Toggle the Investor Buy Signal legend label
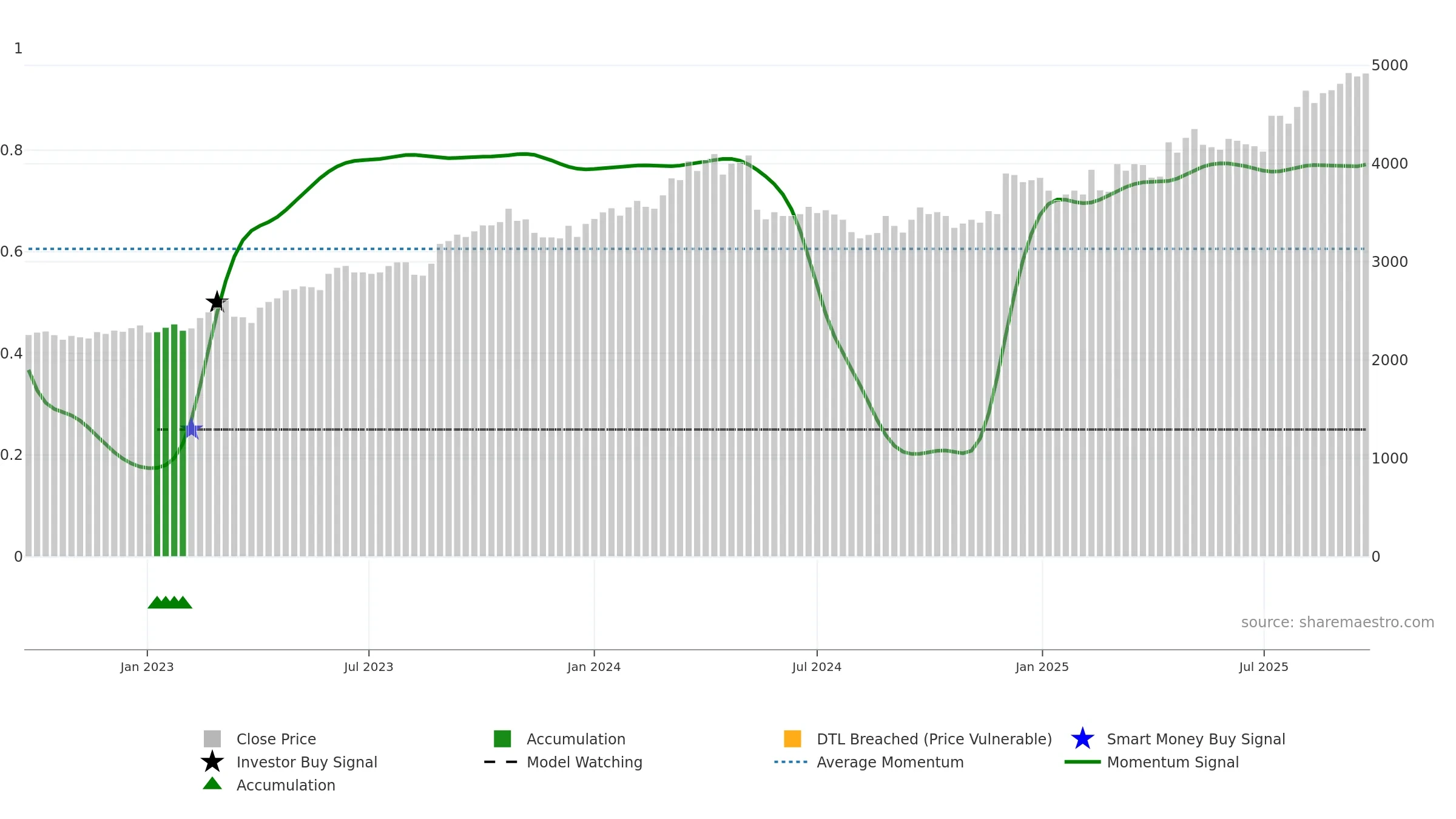This screenshot has width=1456, height=819. pos(306,762)
